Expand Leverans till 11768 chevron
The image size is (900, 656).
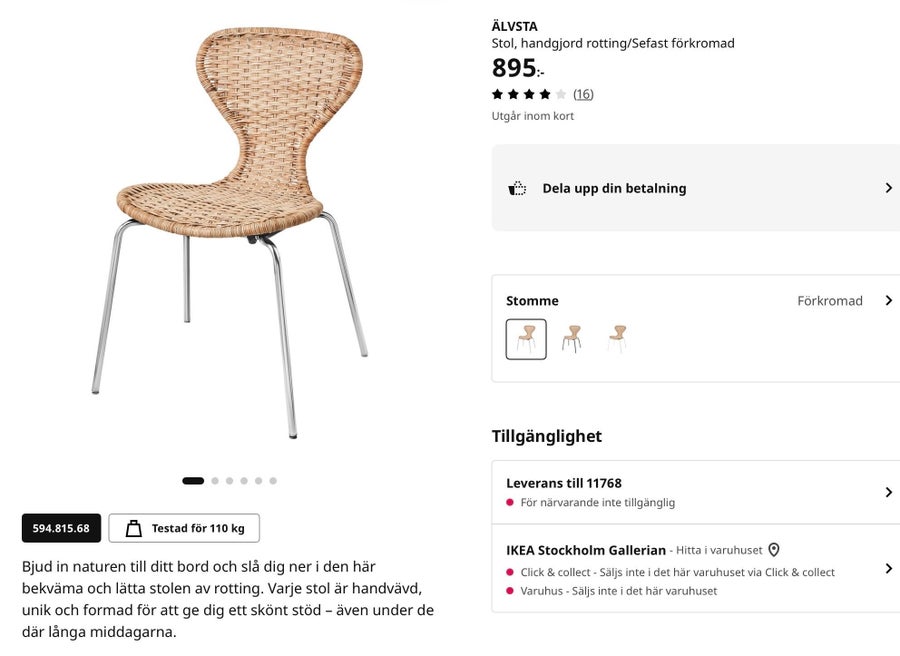(889, 492)
